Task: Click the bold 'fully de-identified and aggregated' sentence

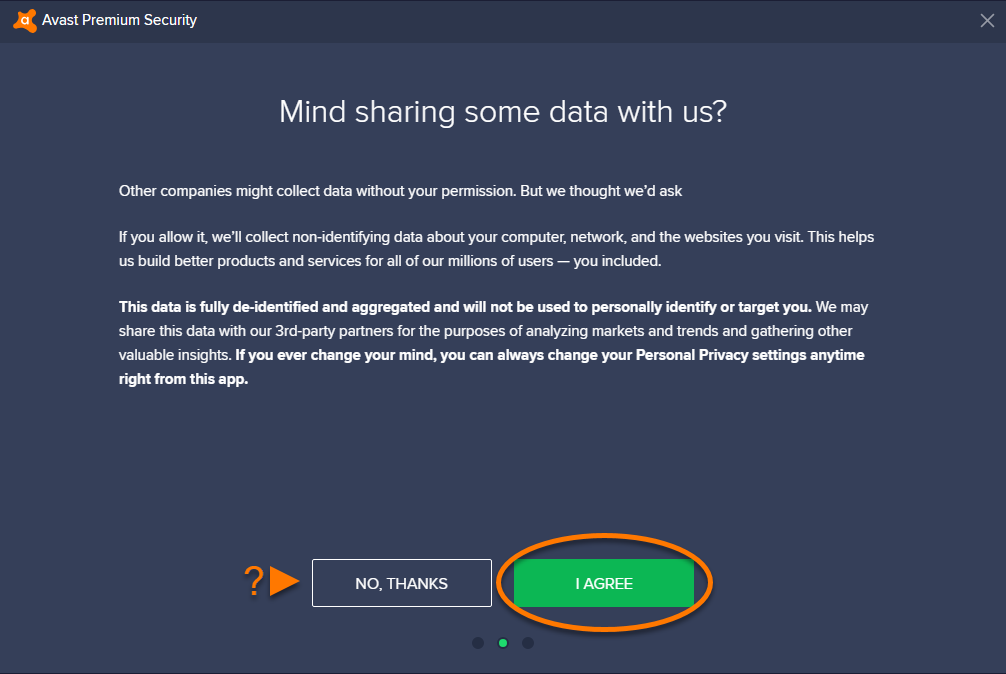Action: [x=465, y=307]
